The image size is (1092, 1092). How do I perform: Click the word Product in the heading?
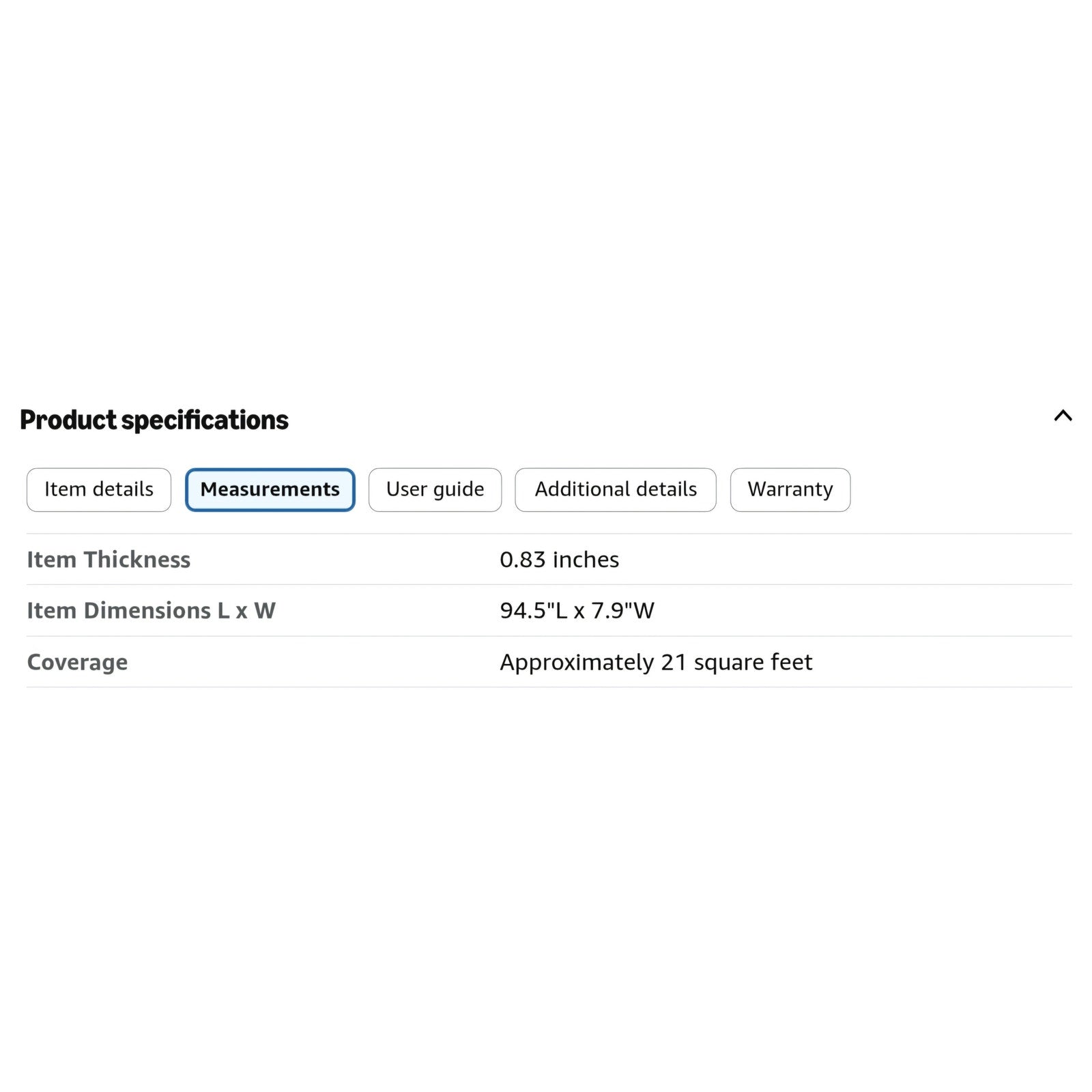tap(68, 420)
